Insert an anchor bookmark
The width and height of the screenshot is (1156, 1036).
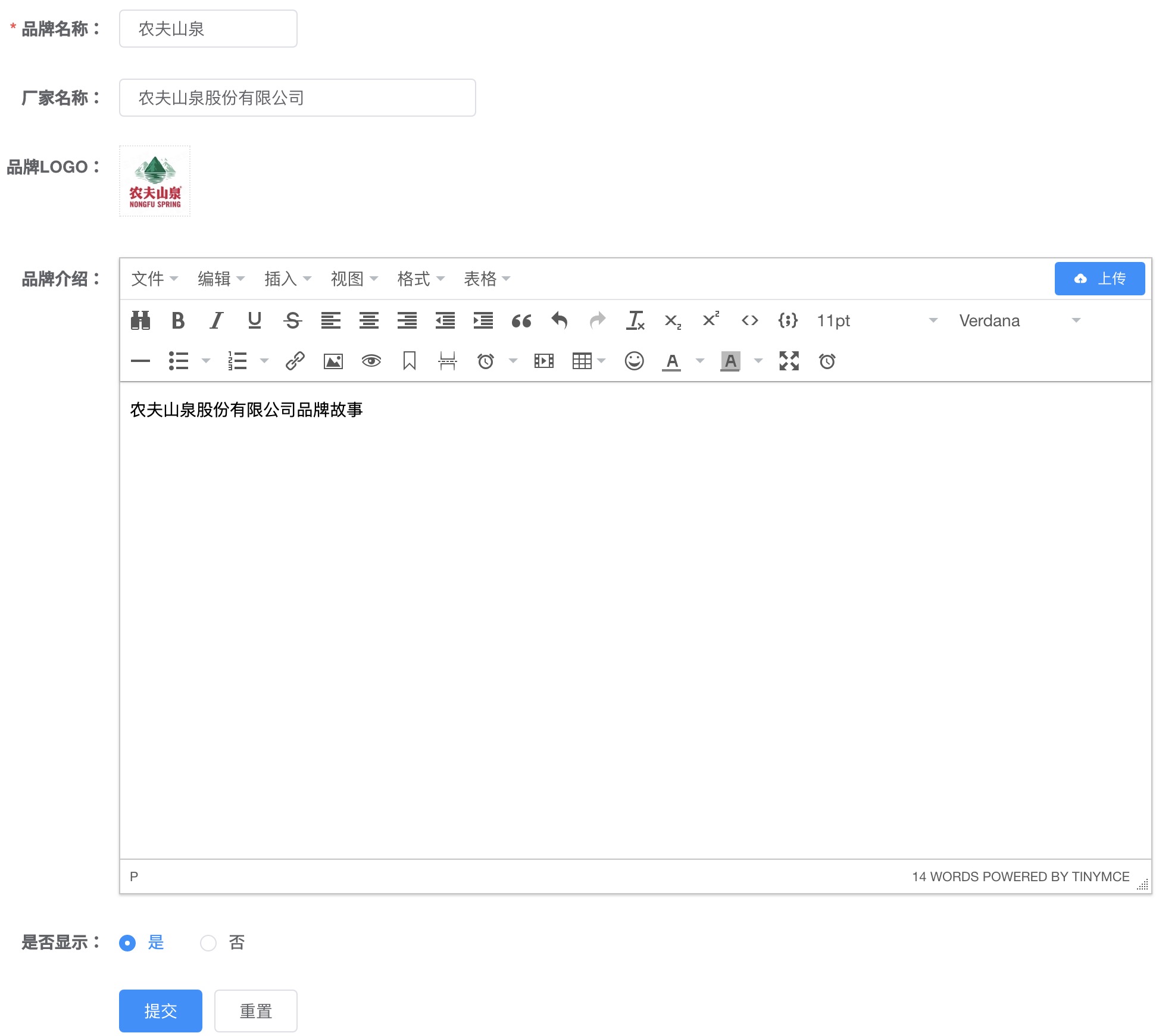(x=410, y=361)
